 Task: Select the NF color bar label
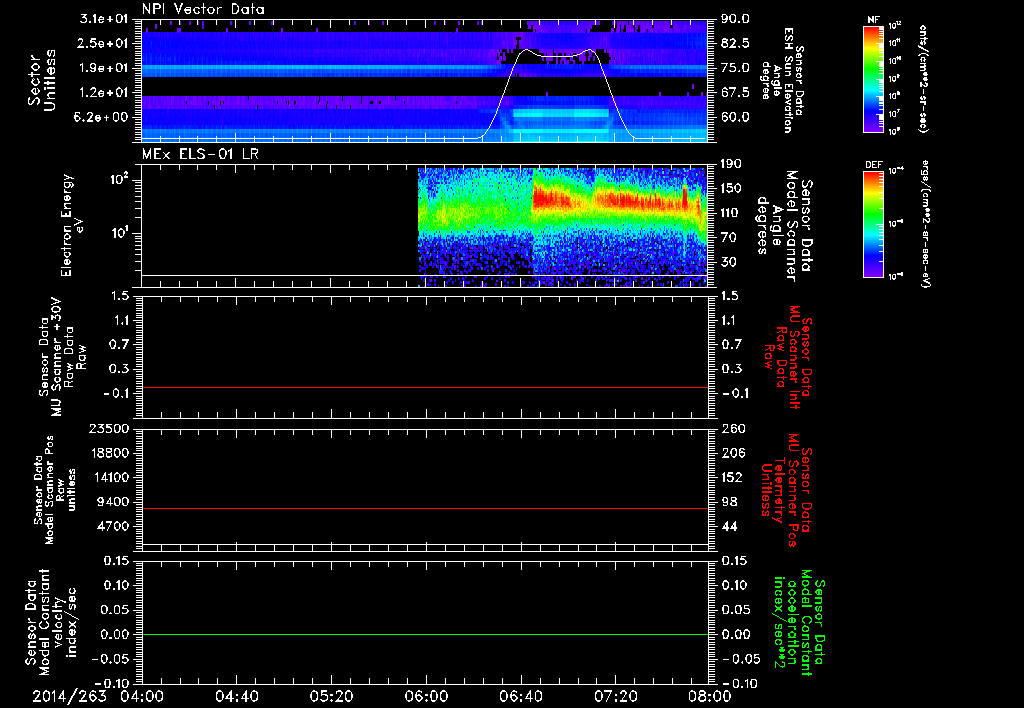(873, 20)
